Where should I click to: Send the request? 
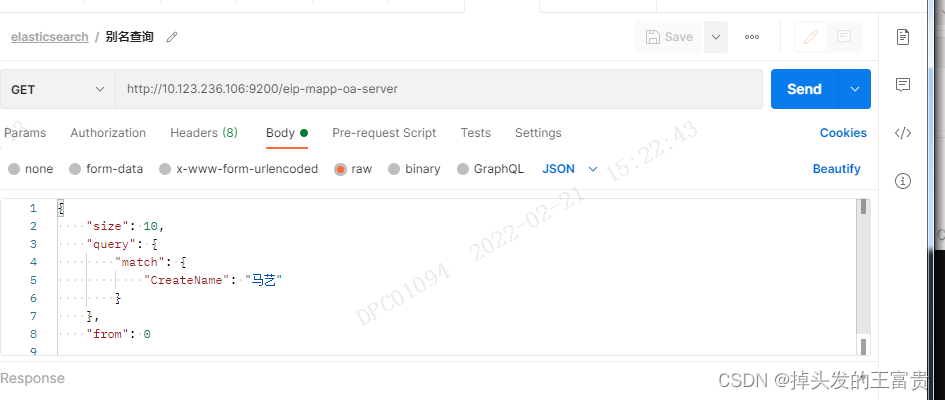(805, 89)
